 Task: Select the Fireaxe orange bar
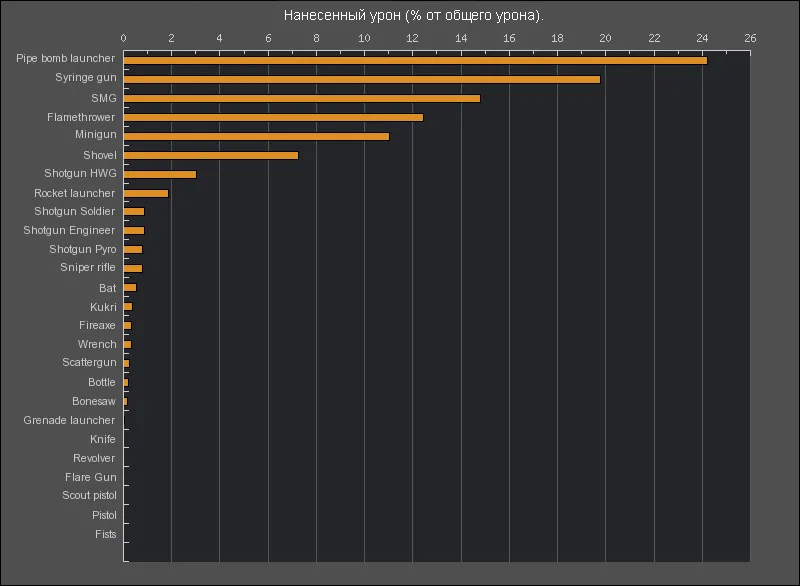(128, 325)
